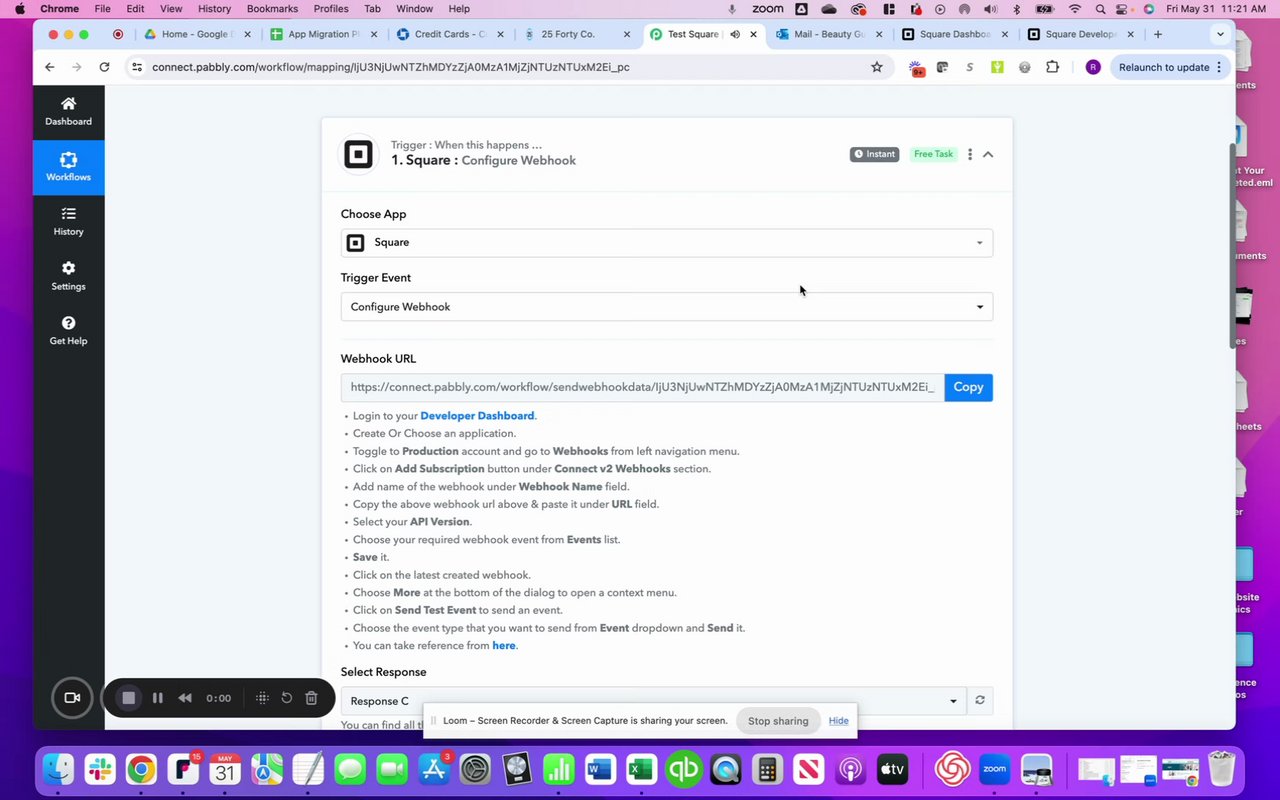Reload the page in Chrome

(104, 67)
